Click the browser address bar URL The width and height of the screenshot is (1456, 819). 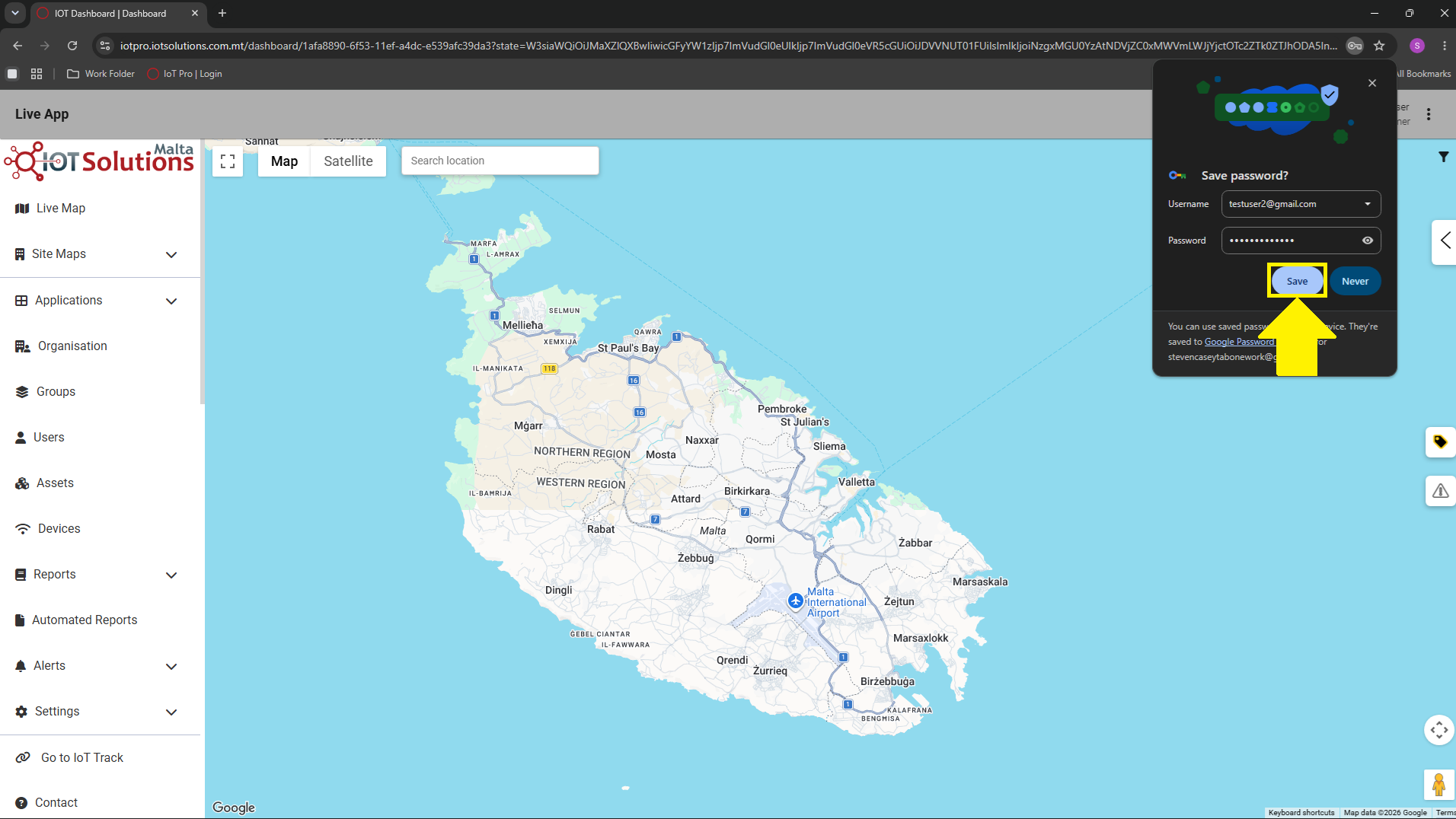728,46
